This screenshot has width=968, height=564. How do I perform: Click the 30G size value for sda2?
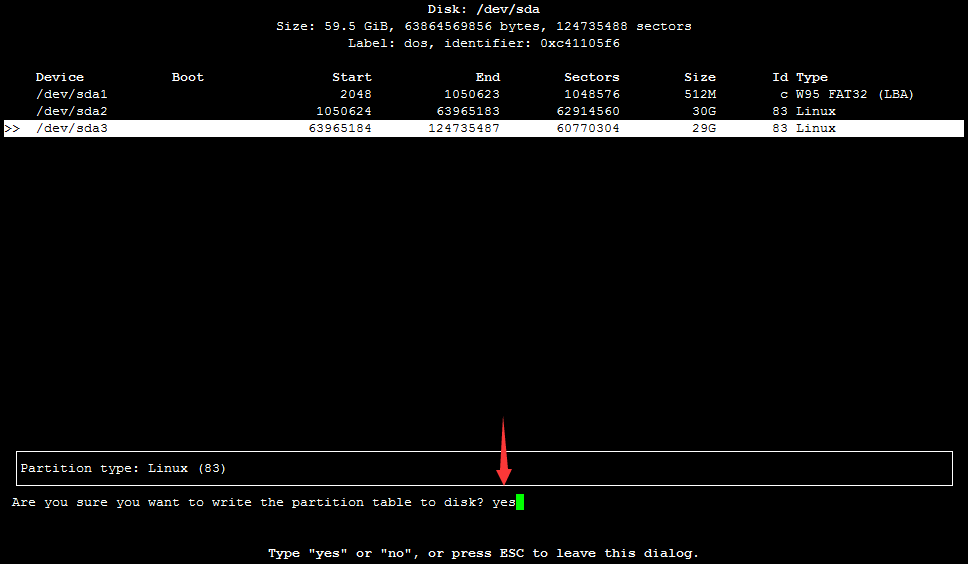pyautogui.click(x=703, y=111)
